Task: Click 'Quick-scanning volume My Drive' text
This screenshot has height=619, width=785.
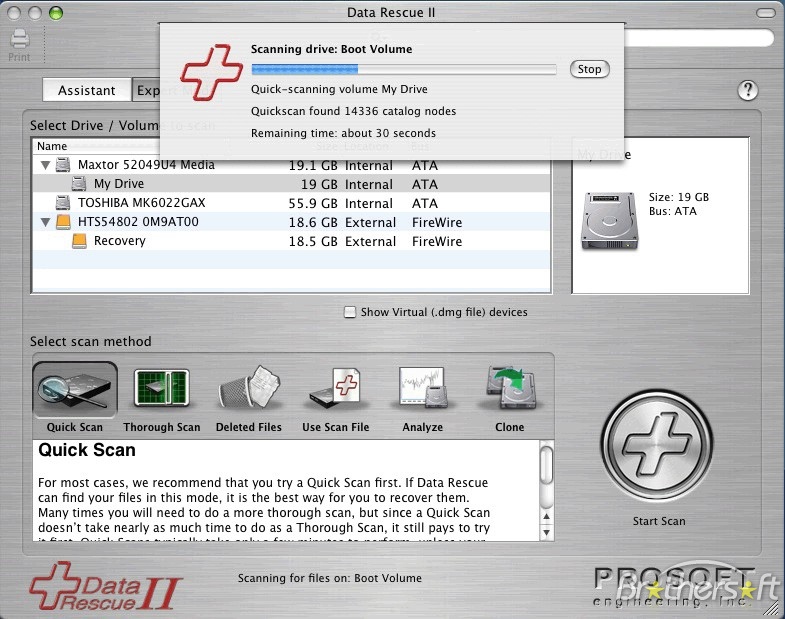Action: click(x=339, y=89)
